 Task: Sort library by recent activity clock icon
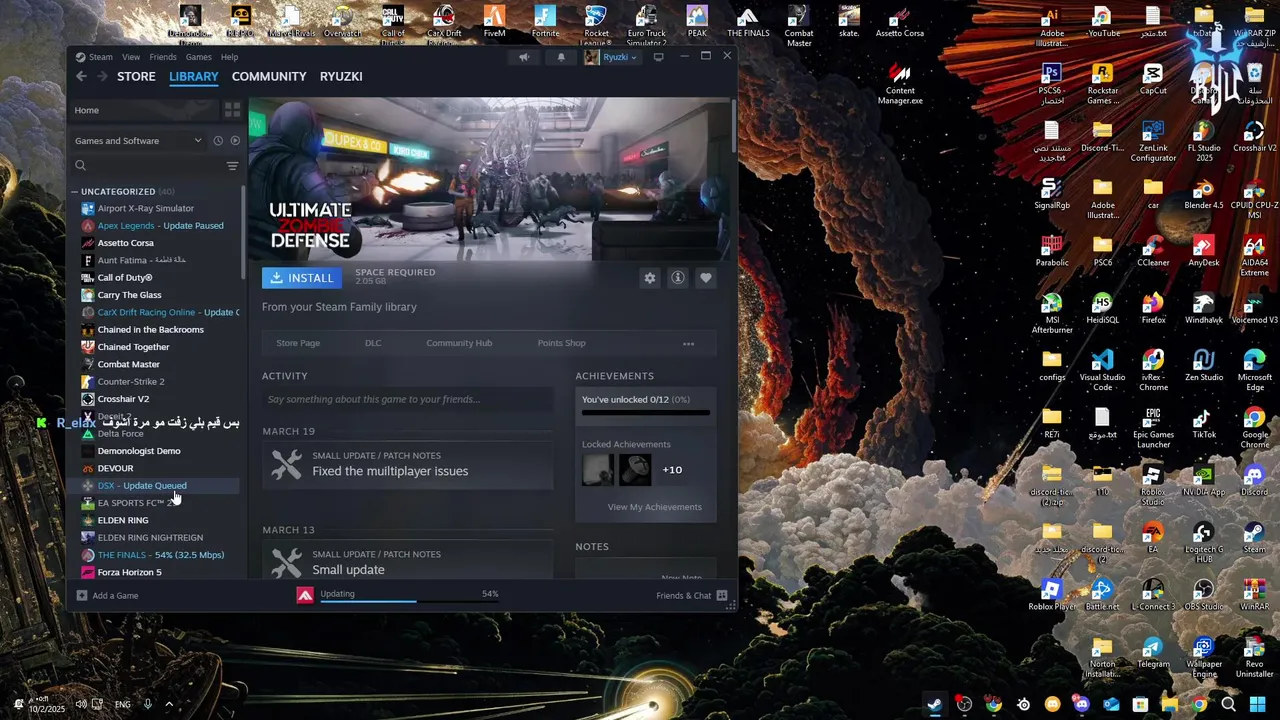point(218,141)
